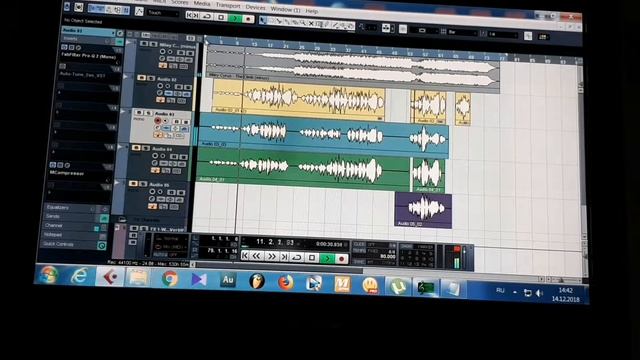Click Record in the top toolbar transport
Viewport: 640px width, 360px height.
click(248, 19)
